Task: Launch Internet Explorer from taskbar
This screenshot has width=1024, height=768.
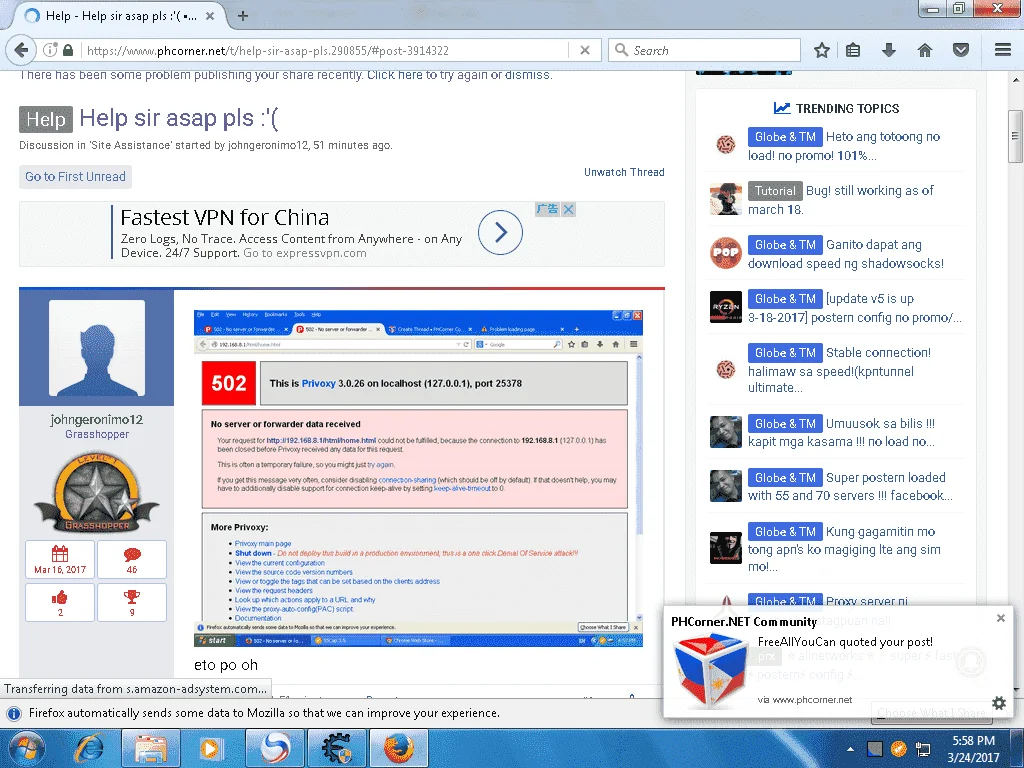Action: (89, 748)
